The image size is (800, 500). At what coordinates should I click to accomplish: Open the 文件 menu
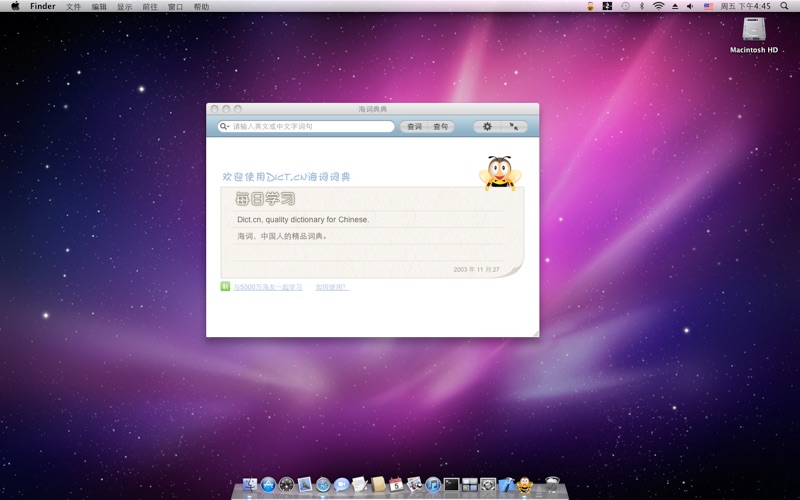pos(74,6)
